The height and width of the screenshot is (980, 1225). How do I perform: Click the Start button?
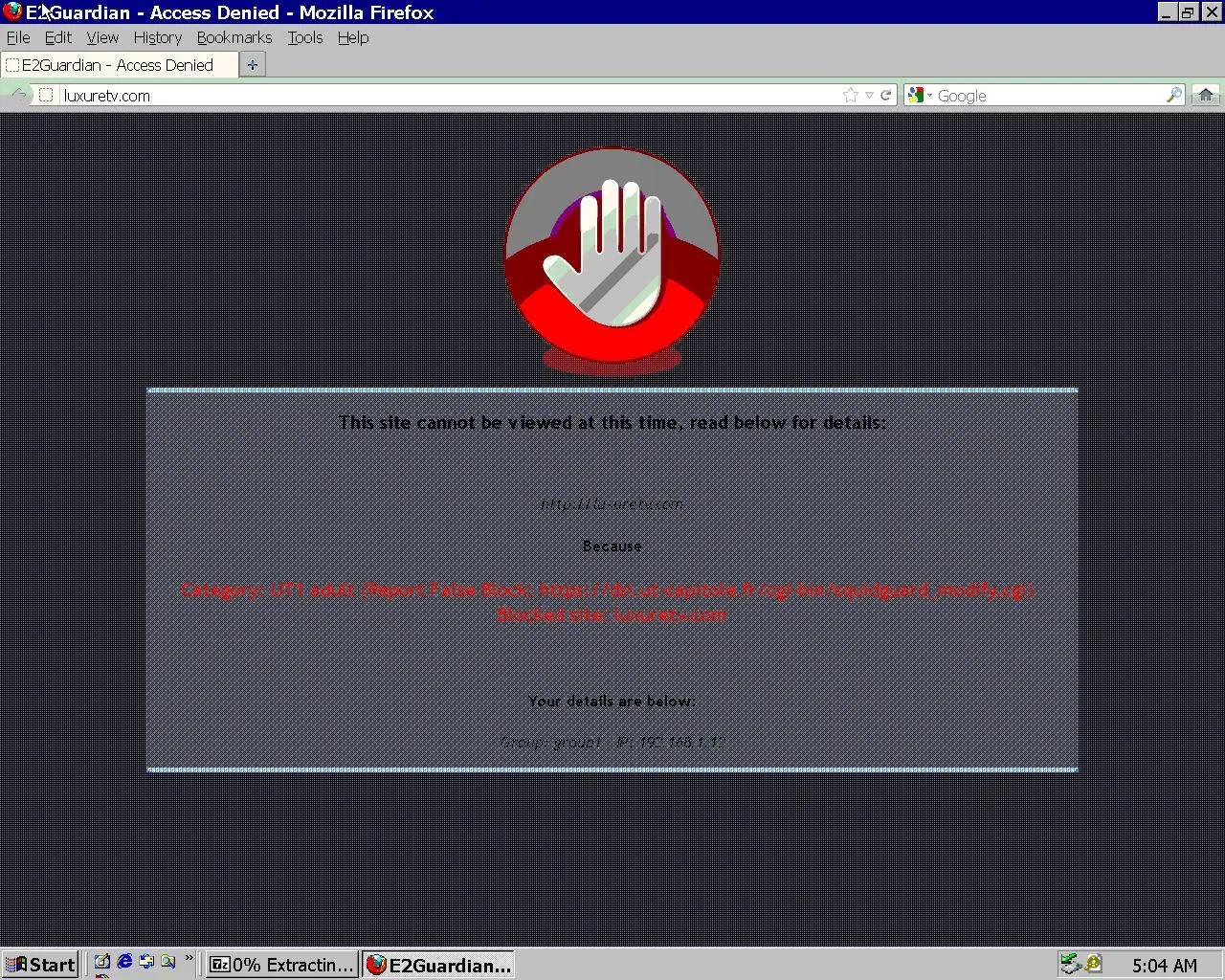(39, 965)
